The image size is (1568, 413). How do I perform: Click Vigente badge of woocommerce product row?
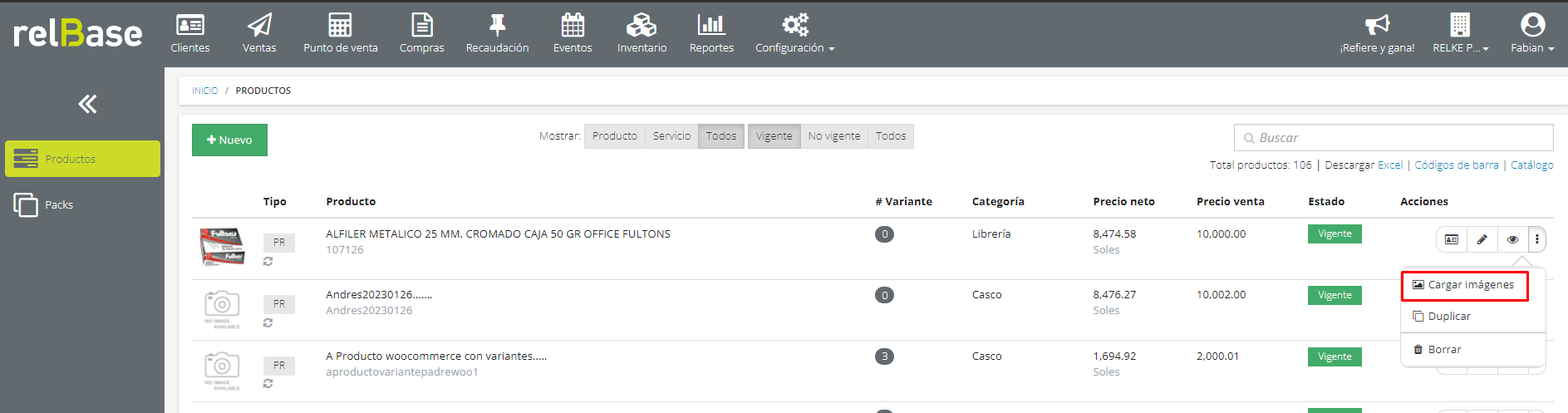click(x=1335, y=356)
